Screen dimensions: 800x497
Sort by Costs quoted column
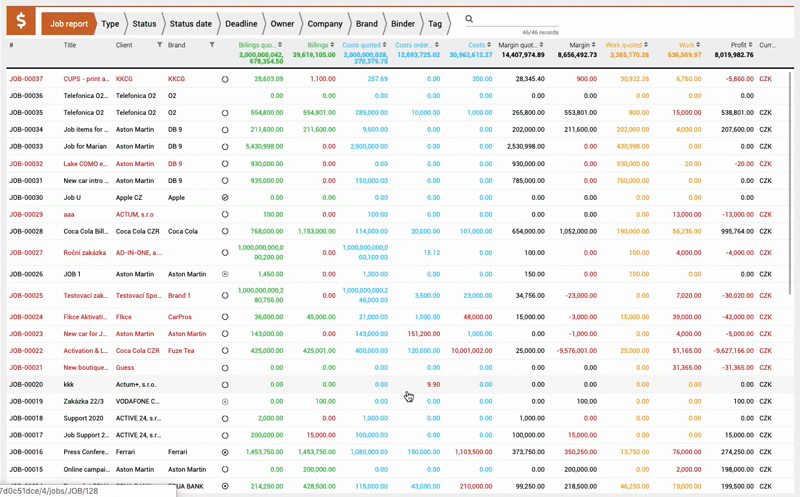pos(364,45)
